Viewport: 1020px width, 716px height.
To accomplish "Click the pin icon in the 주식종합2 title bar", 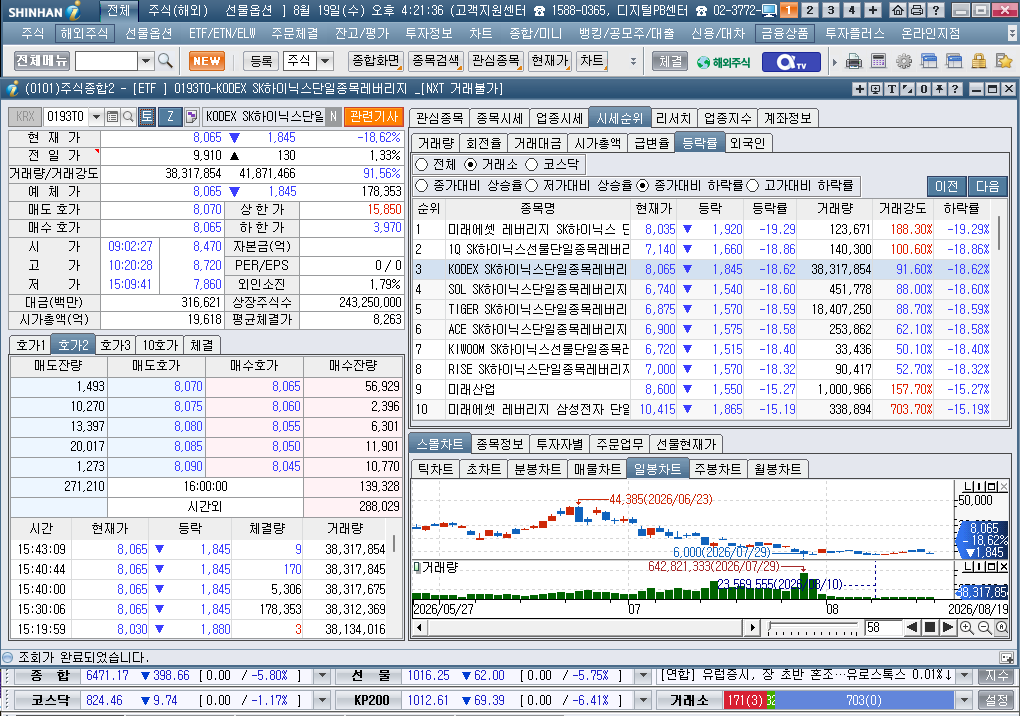I will 939,89.
